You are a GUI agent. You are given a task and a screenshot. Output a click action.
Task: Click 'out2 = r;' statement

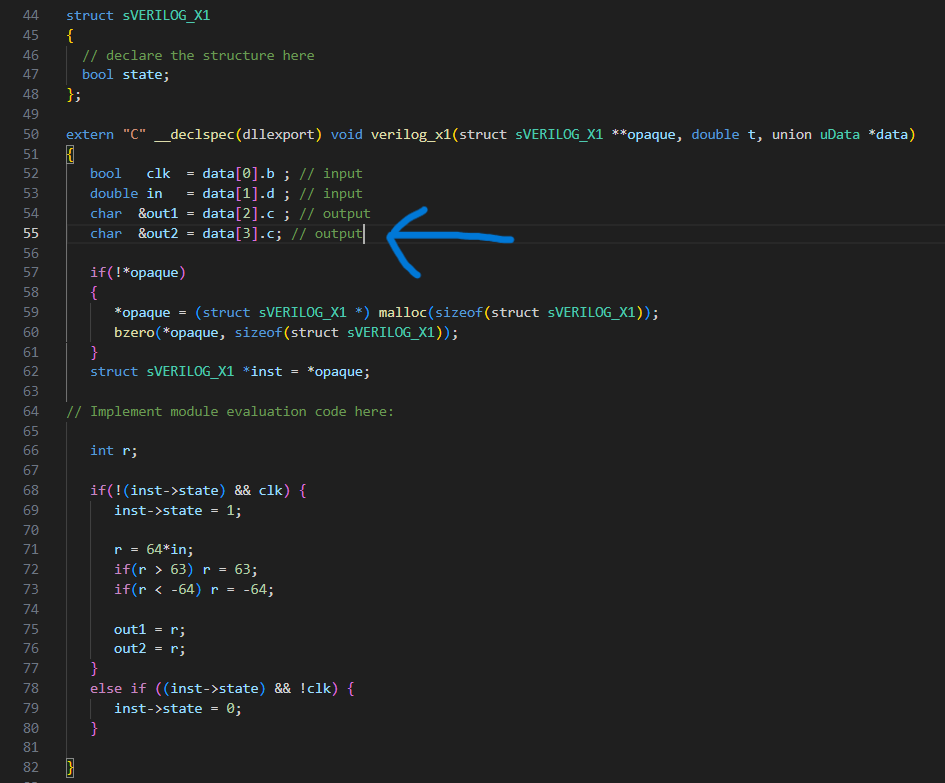pyautogui.click(x=149, y=649)
